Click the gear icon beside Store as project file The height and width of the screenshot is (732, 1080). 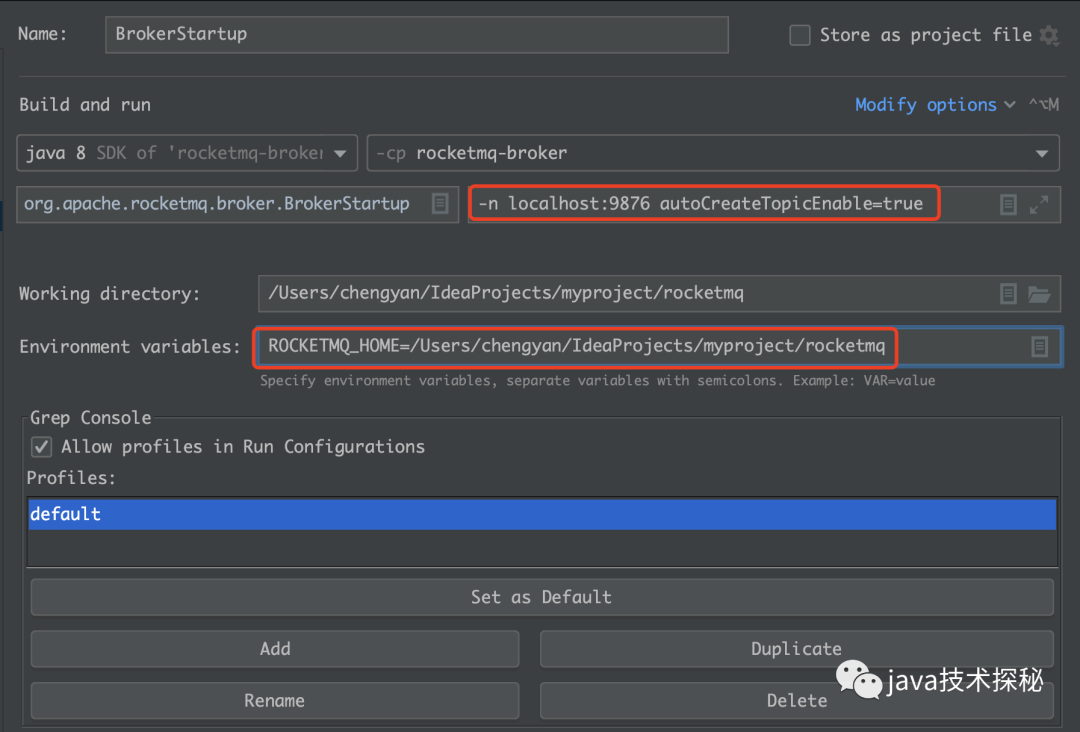1049,35
